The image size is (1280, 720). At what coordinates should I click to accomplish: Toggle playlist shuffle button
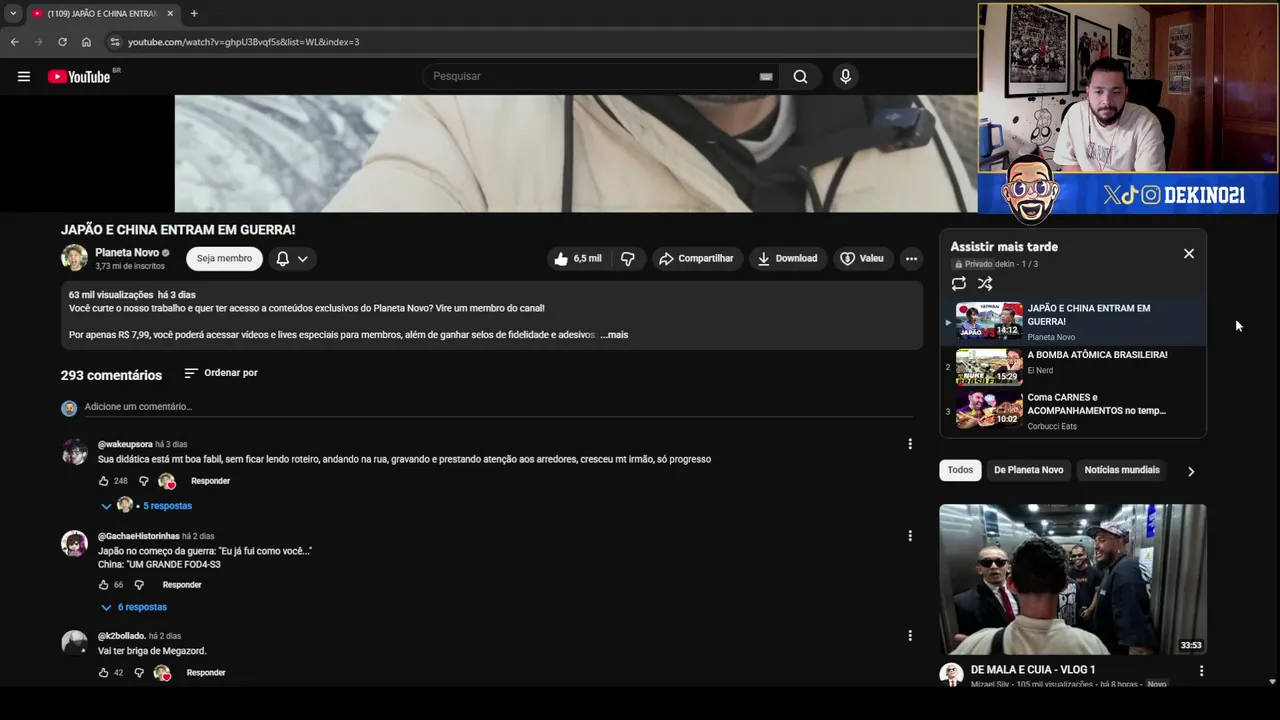(x=985, y=284)
